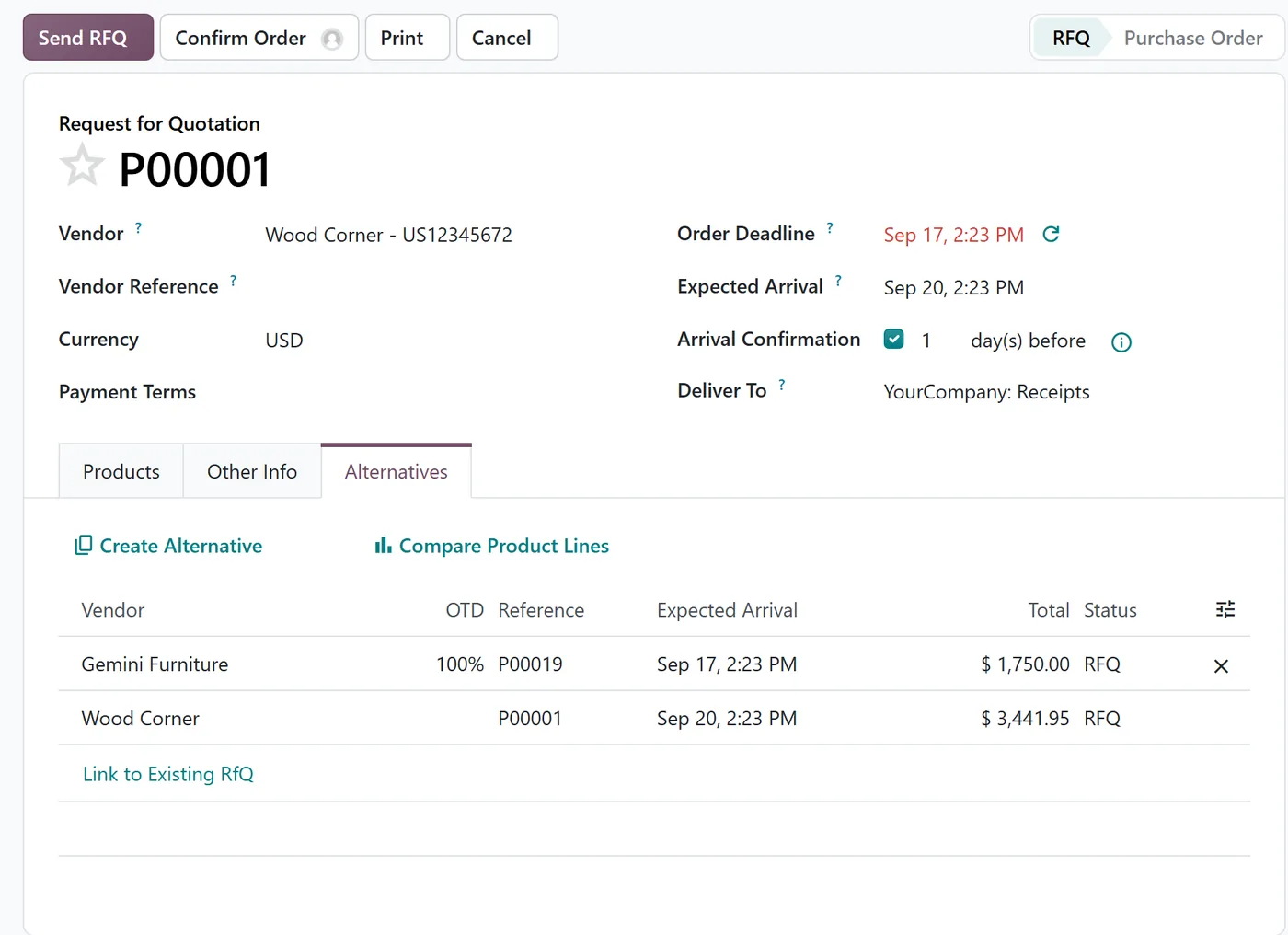The height and width of the screenshot is (935, 1288).
Task: Click Link to Existing RfQ
Action: 168,774
